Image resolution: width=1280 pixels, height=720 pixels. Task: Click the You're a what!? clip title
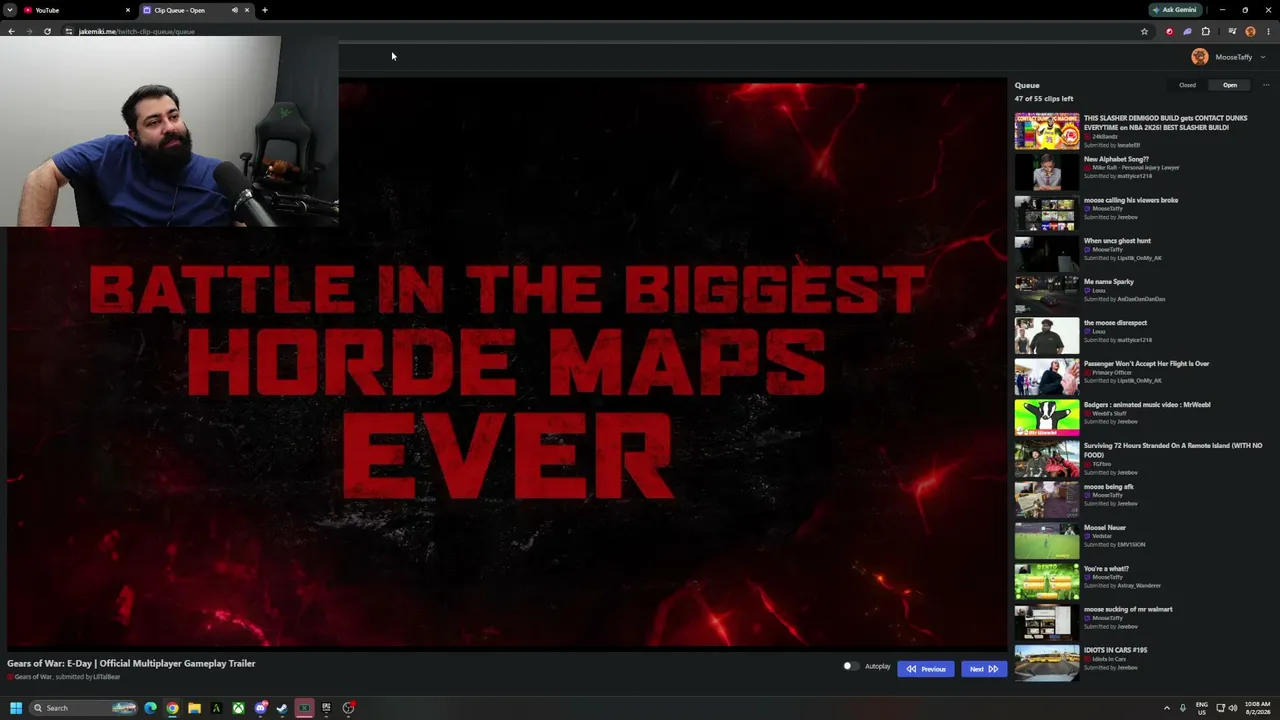click(1106, 569)
